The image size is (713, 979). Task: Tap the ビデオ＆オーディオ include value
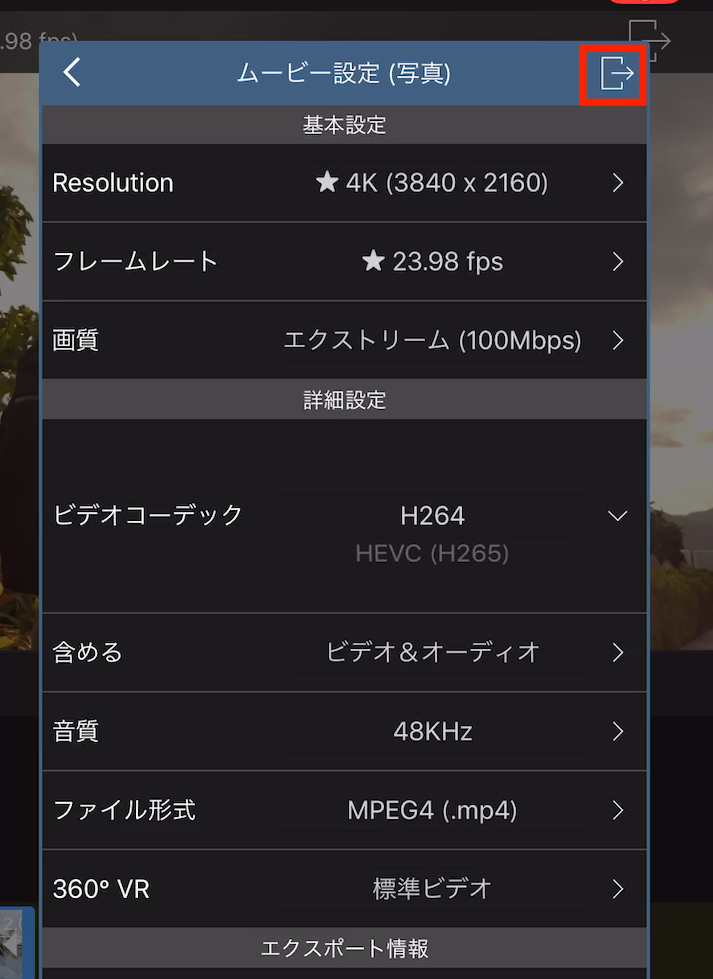(x=433, y=653)
